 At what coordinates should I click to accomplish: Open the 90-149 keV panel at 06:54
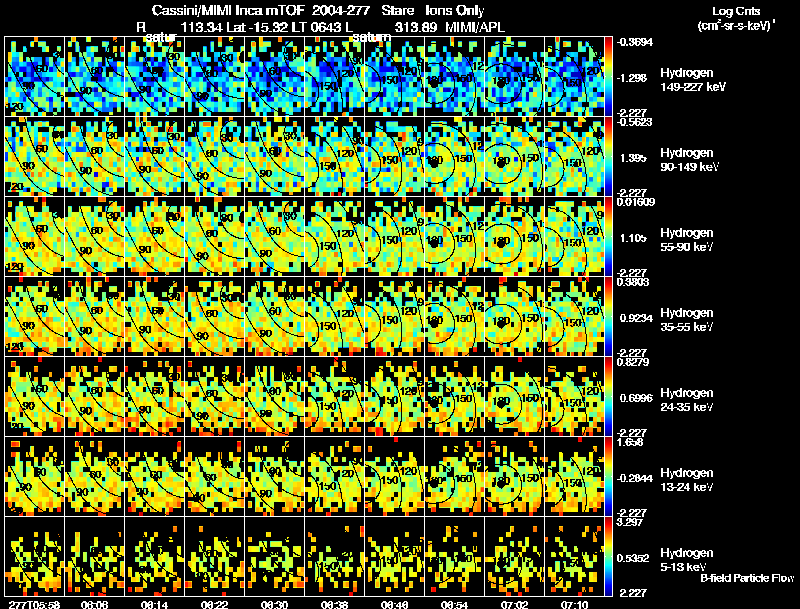coord(454,157)
